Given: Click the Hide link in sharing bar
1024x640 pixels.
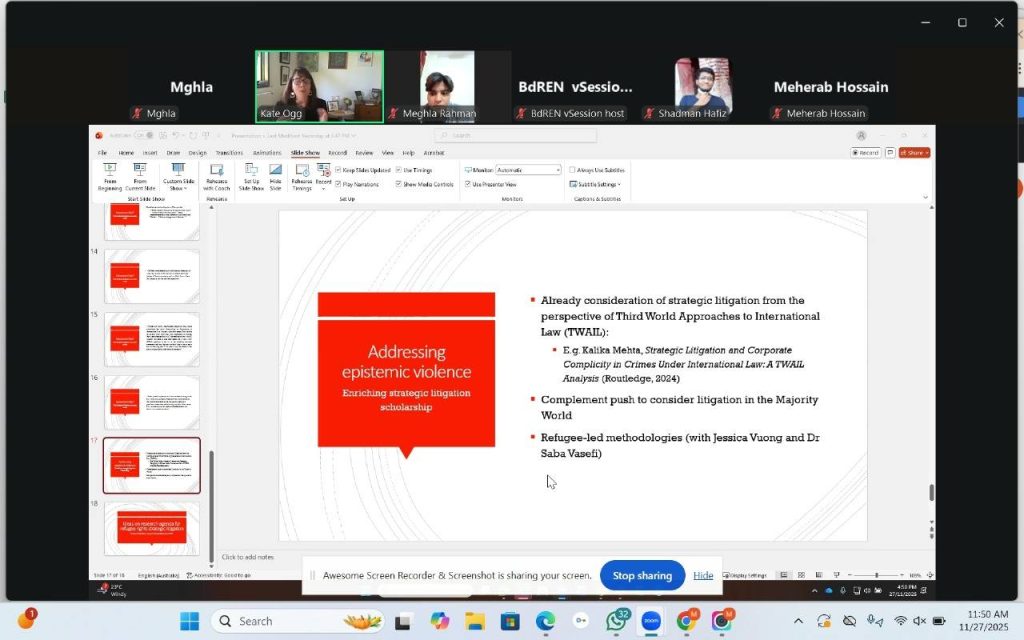Looking at the screenshot, I should tap(703, 576).
